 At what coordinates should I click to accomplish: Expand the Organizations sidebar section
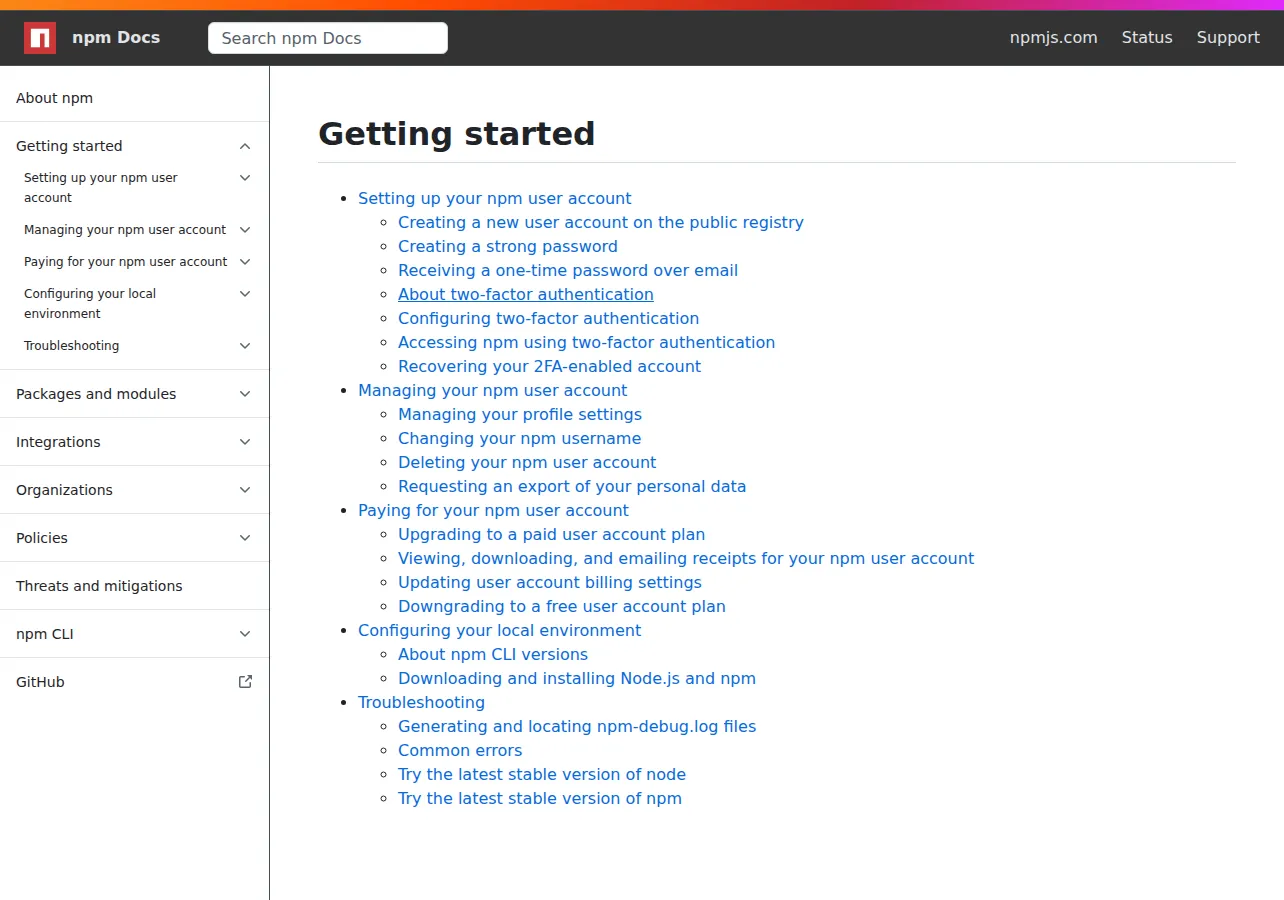245,490
